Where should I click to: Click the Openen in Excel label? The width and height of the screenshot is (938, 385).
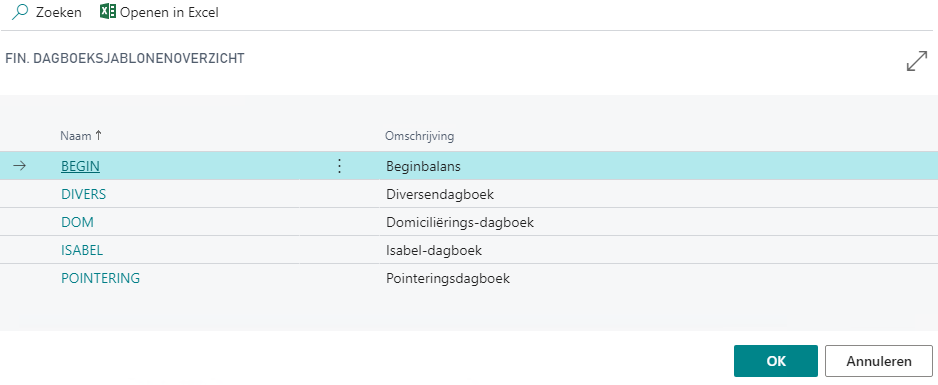tap(169, 12)
